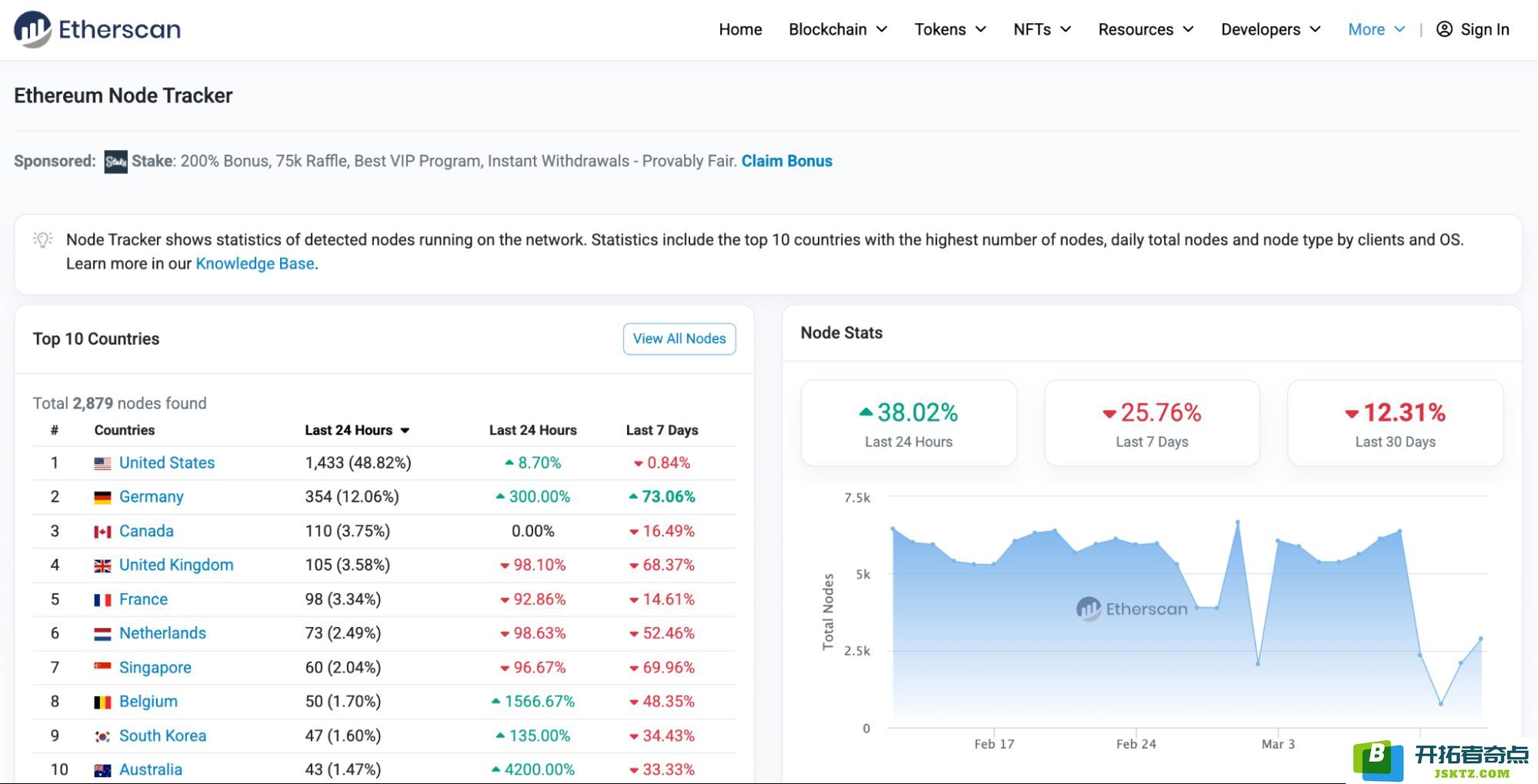The width and height of the screenshot is (1538, 784).
Task: Click the last data point on the node chart
Action: click(1480, 639)
